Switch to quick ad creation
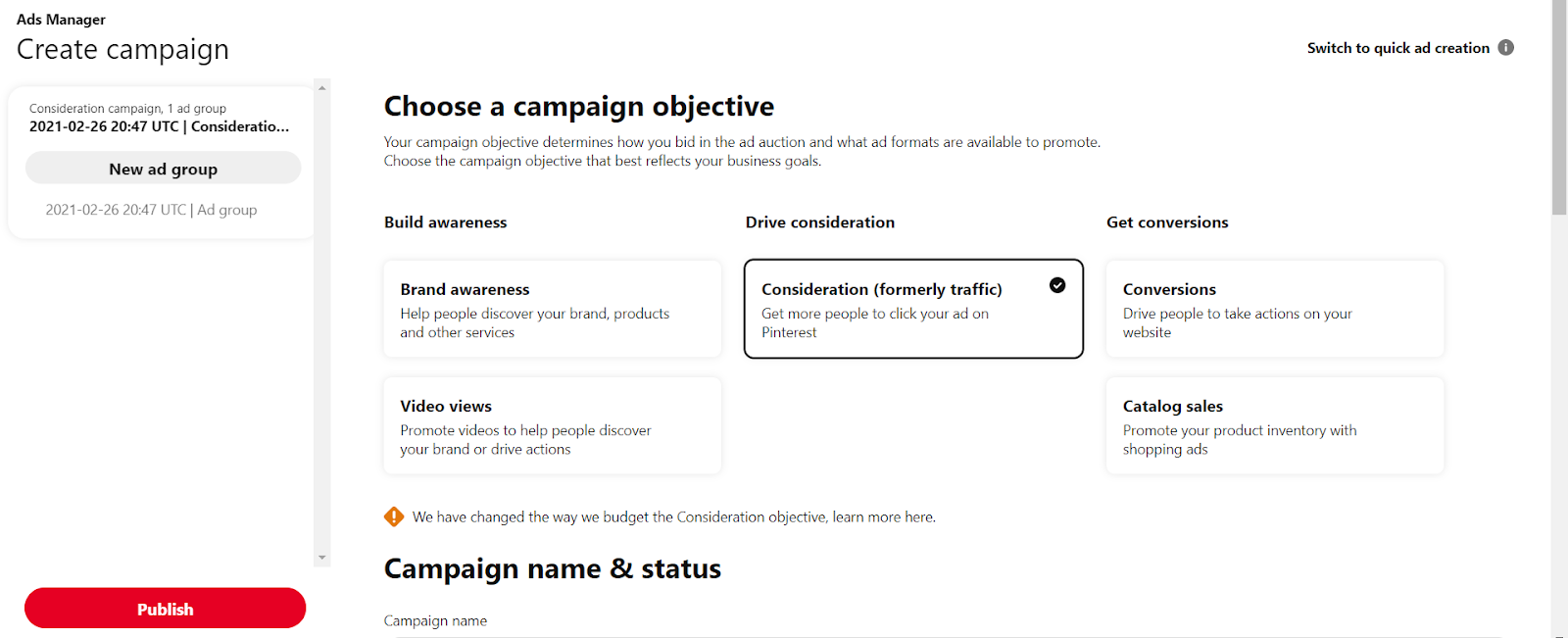This screenshot has width=1568, height=638. [x=1397, y=48]
